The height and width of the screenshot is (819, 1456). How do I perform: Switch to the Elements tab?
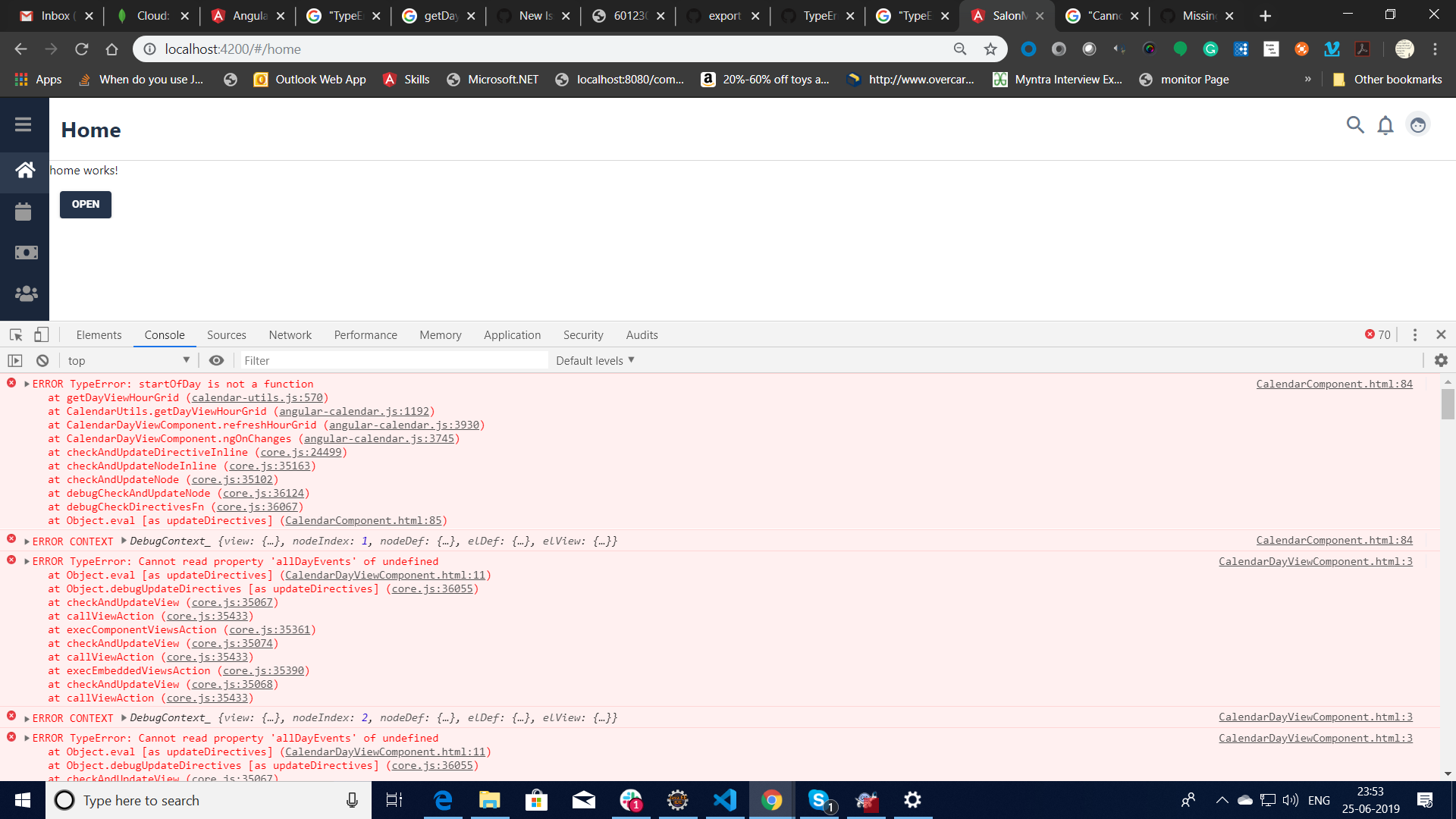click(x=99, y=335)
